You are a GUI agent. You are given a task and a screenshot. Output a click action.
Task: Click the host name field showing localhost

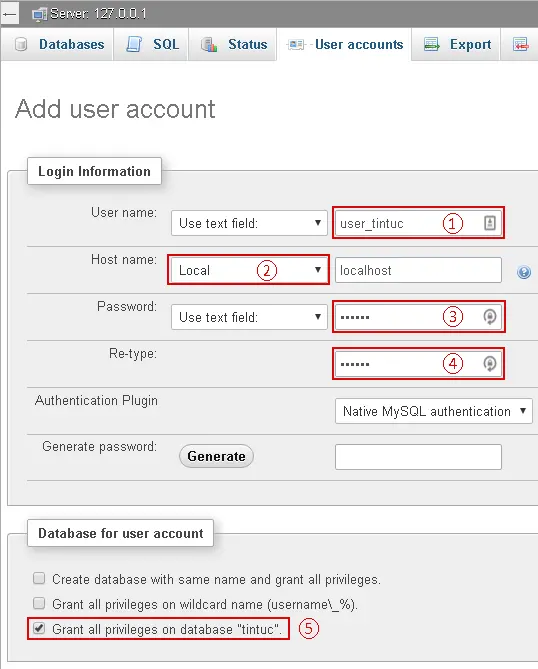tap(418, 270)
